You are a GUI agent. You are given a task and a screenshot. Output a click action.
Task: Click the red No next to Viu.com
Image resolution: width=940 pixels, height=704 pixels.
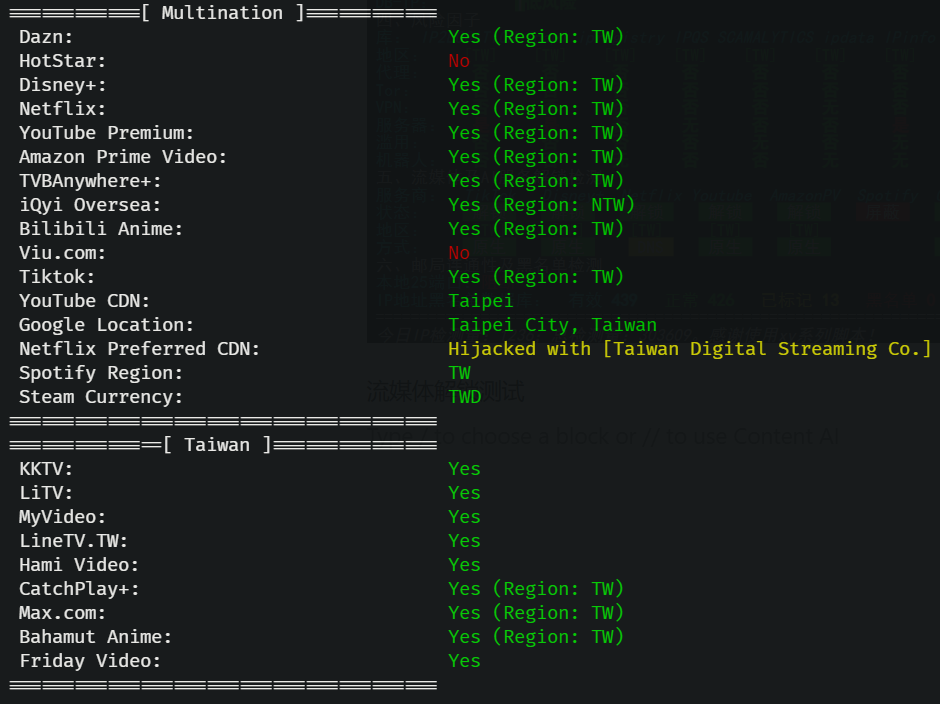pyautogui.click(x=459, y=253)
